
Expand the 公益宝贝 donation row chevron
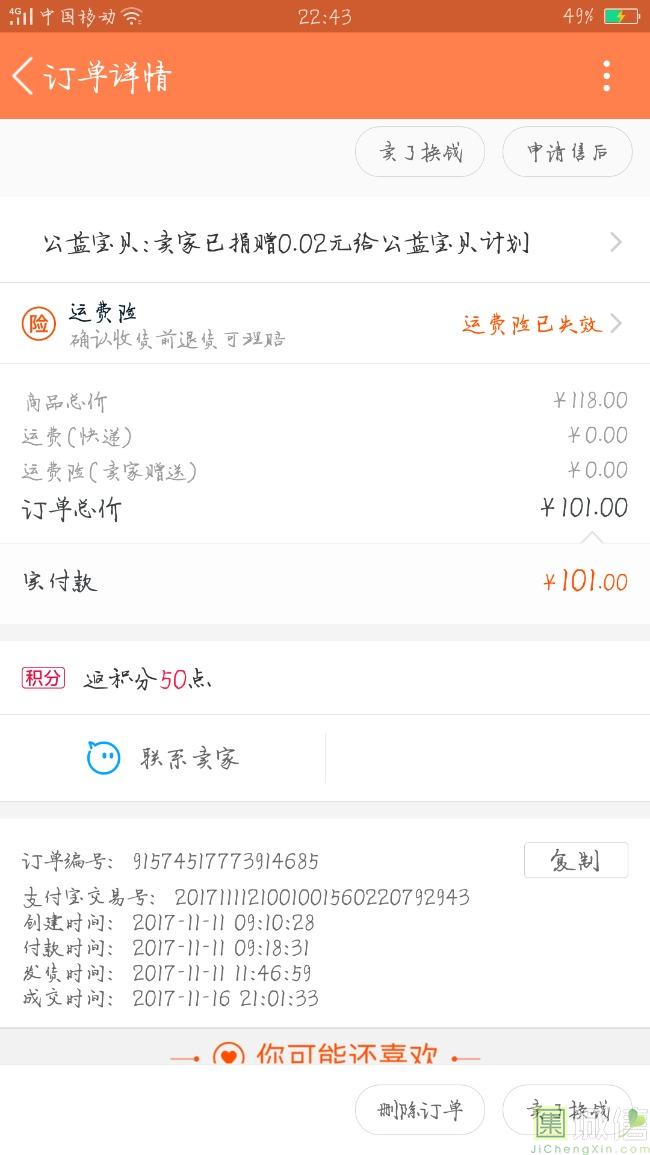pyautogui.click(x=616, y=242)
